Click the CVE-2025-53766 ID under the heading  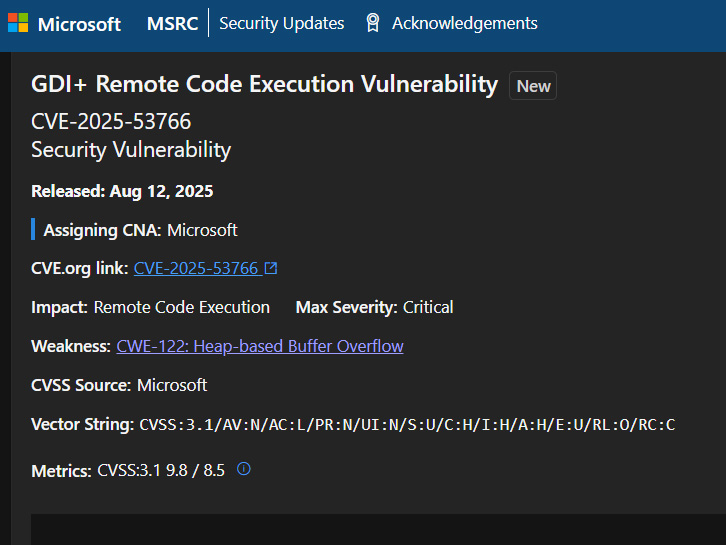click(x=111, y=122)
